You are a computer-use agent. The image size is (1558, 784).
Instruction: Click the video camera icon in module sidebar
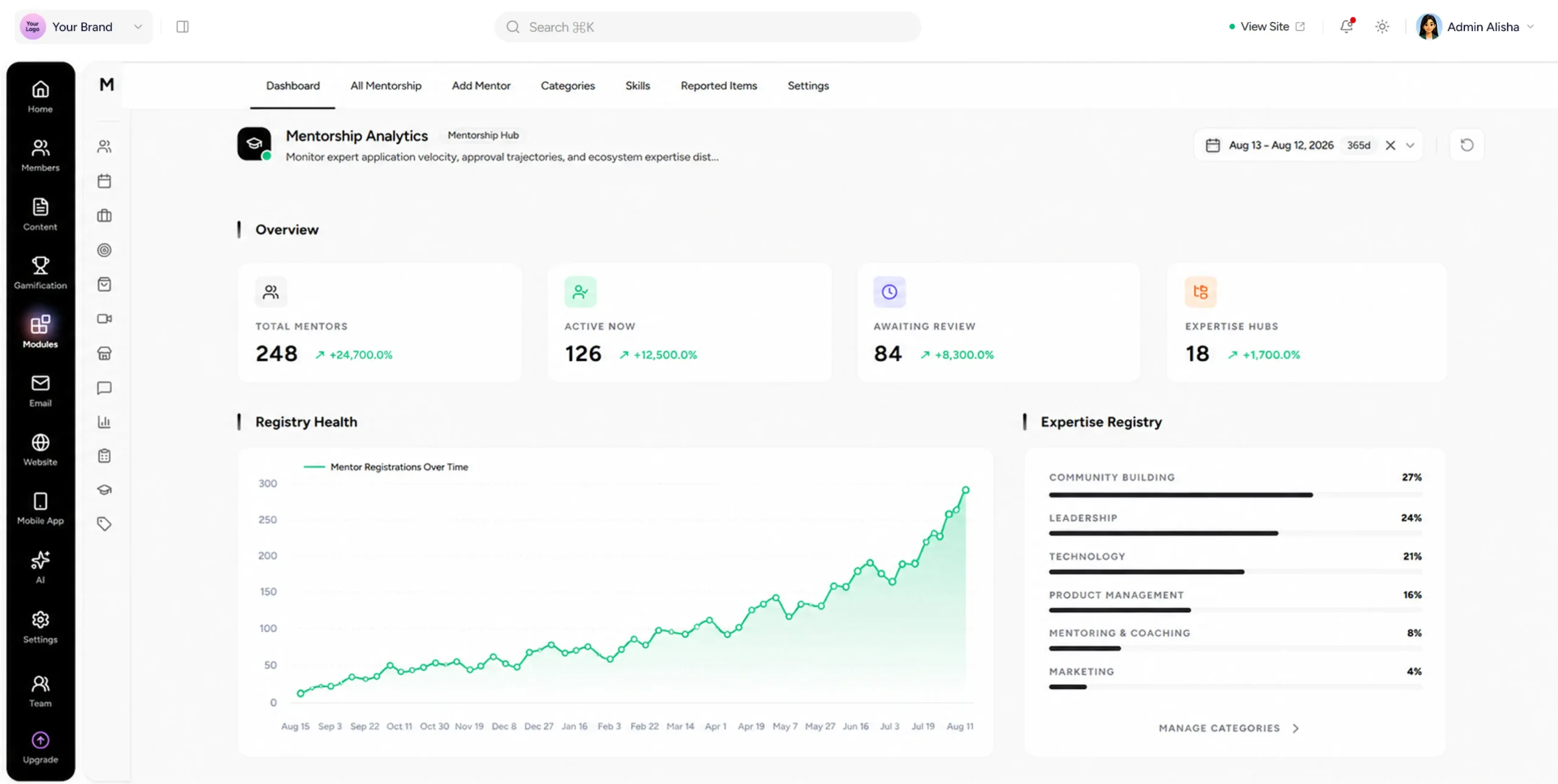pos(104,319)
